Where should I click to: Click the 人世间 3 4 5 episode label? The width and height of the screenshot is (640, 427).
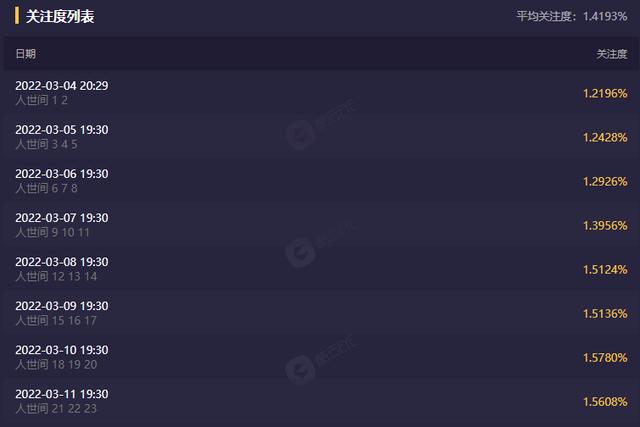point(46,145)
